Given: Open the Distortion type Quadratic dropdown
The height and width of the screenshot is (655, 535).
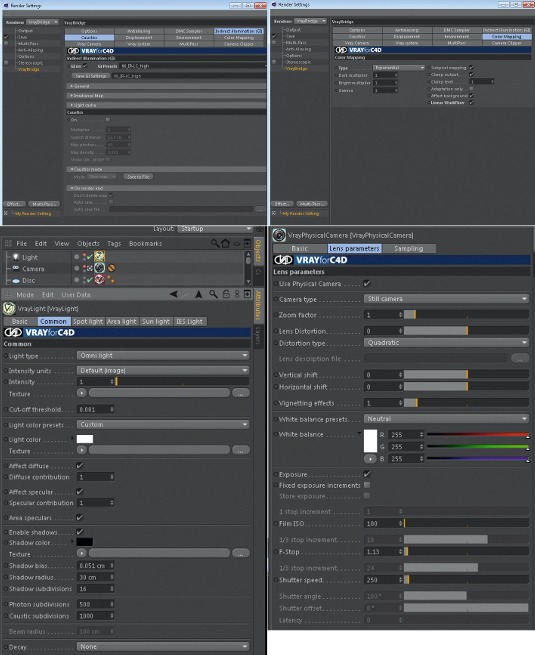Looking at the screenshot, I should tap(446, 343).
